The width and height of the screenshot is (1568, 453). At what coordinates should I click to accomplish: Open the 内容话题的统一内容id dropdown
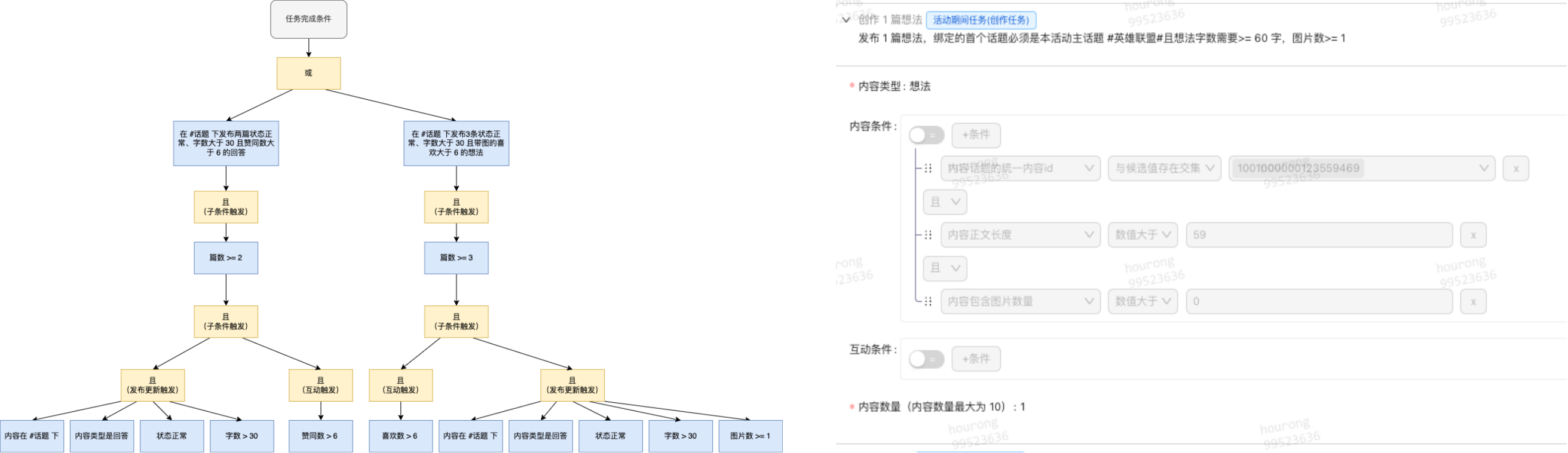(x=1020, y=169)
